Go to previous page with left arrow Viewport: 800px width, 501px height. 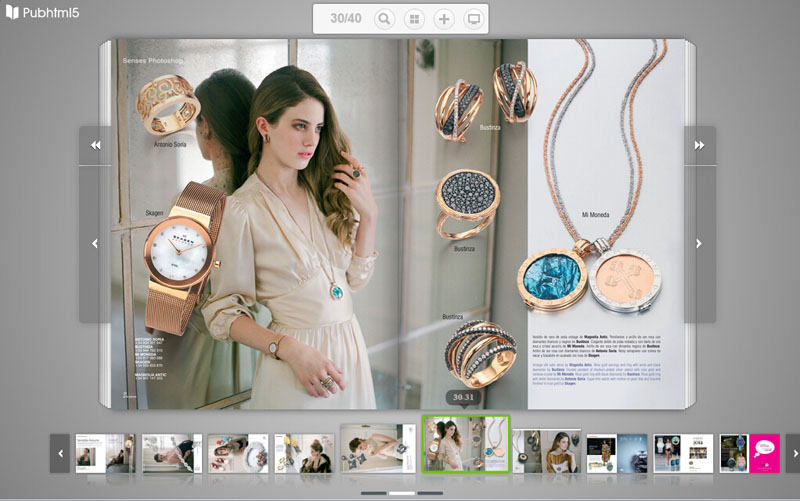pos(95,243)
